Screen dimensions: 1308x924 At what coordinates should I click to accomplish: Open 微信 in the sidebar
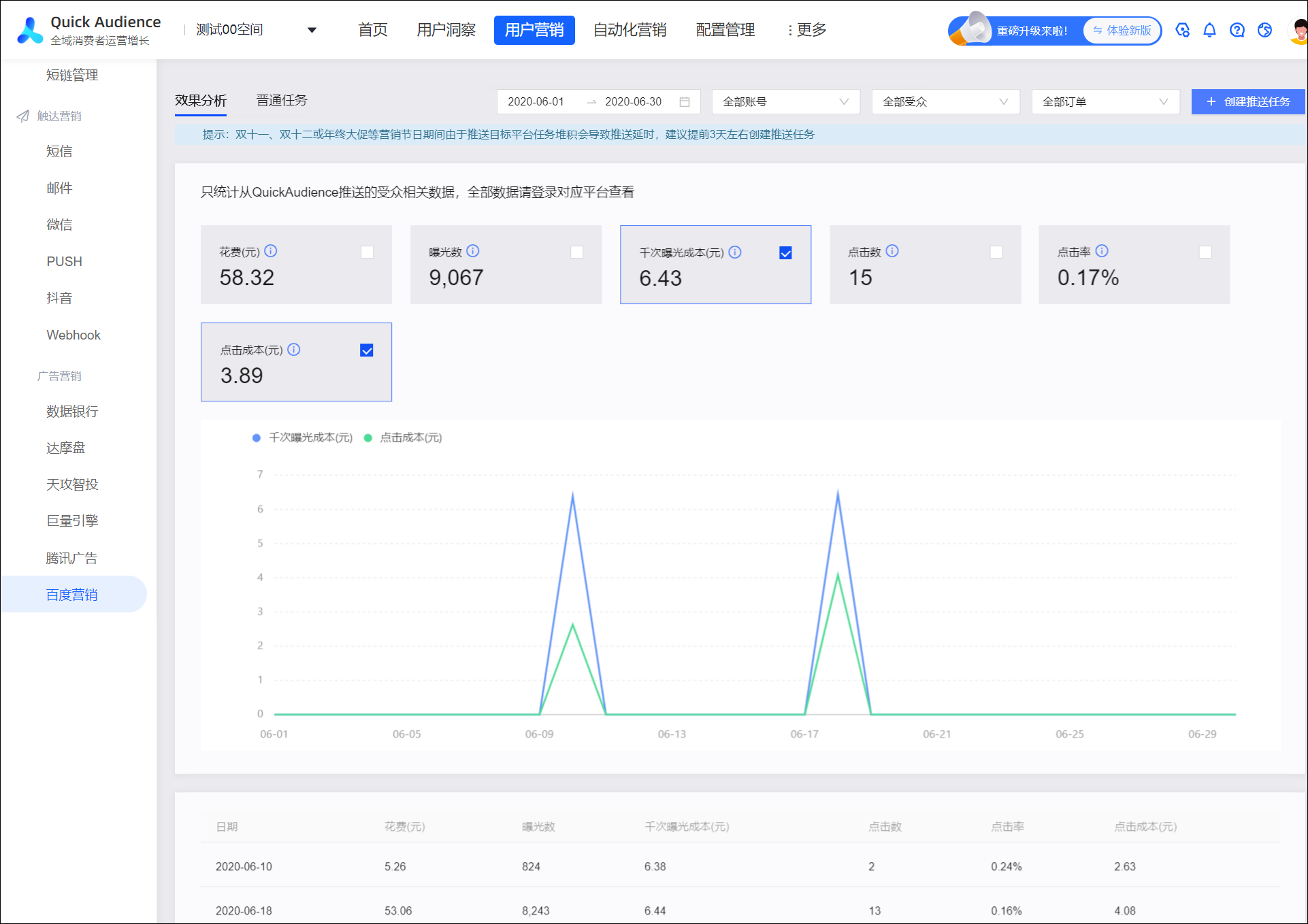point(59,225)
